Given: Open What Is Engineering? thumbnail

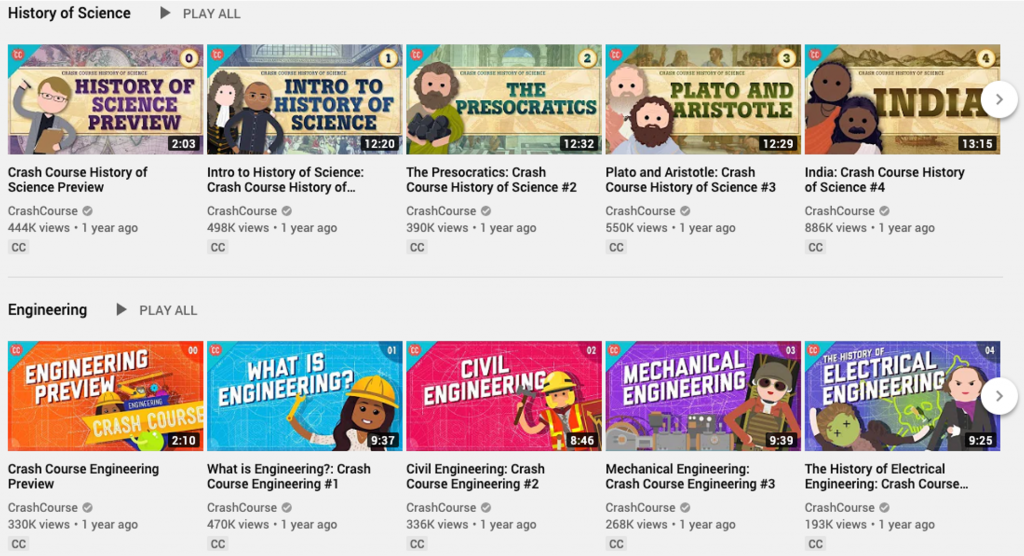Looking at the screenshot, I should [x=305, y=396].
